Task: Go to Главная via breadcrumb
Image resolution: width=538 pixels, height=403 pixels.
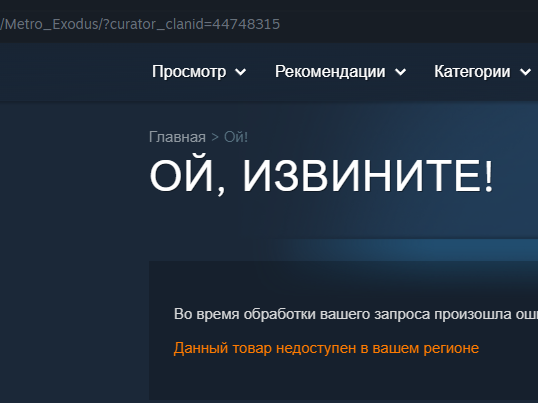Action: click(x=177, y=137)
